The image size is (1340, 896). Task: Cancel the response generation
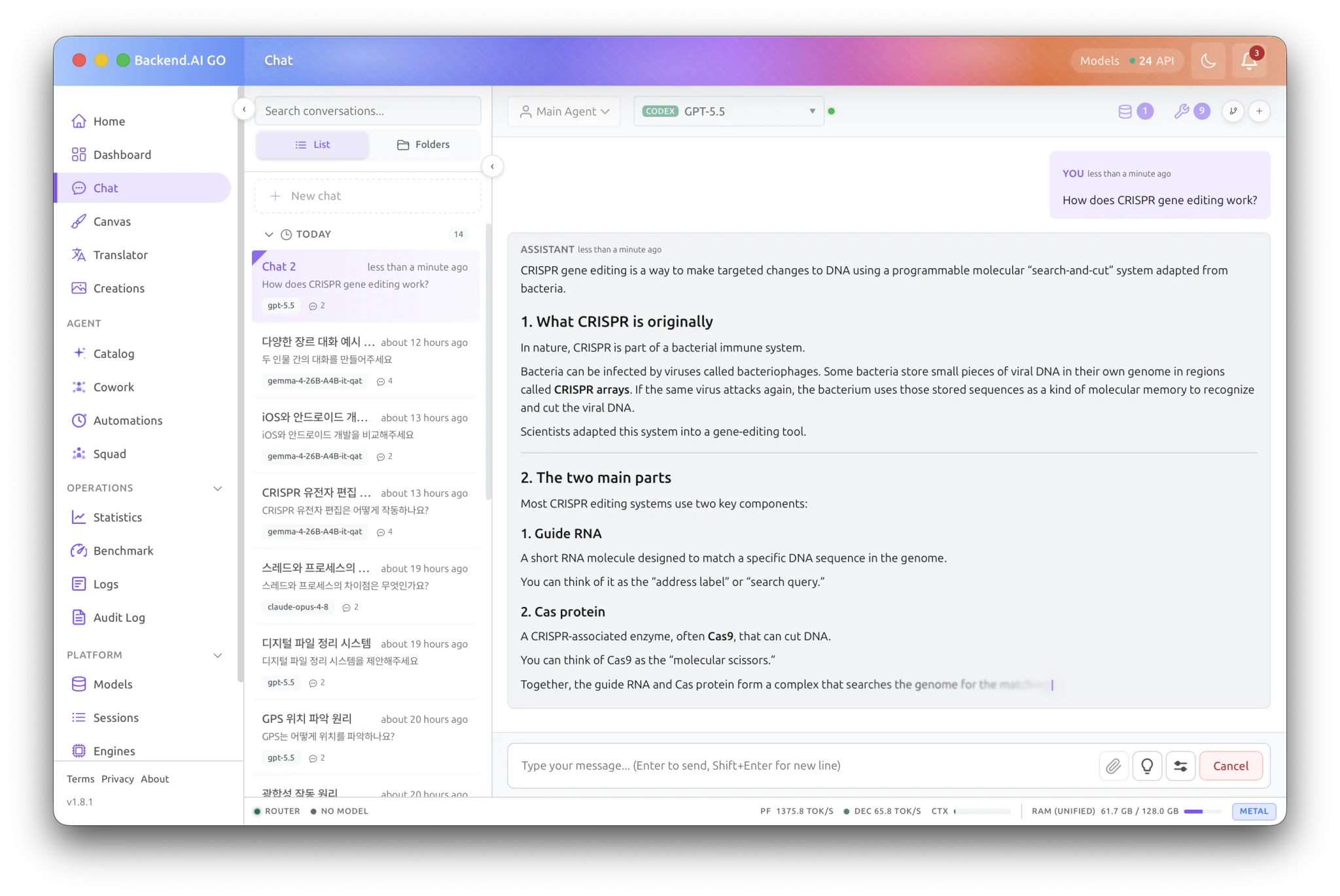coord(1230,765)
